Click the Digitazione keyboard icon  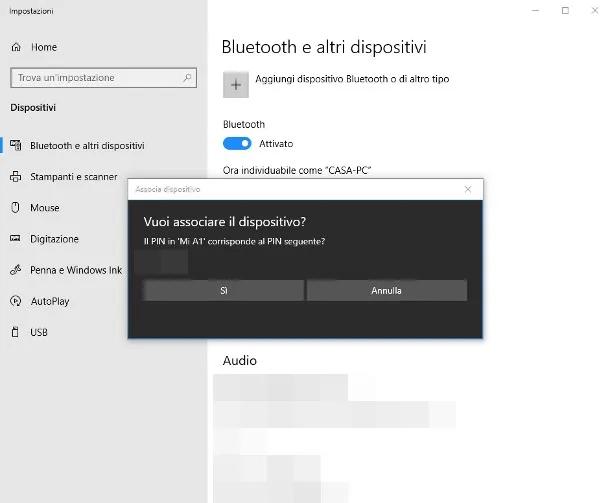pos(15,238)
